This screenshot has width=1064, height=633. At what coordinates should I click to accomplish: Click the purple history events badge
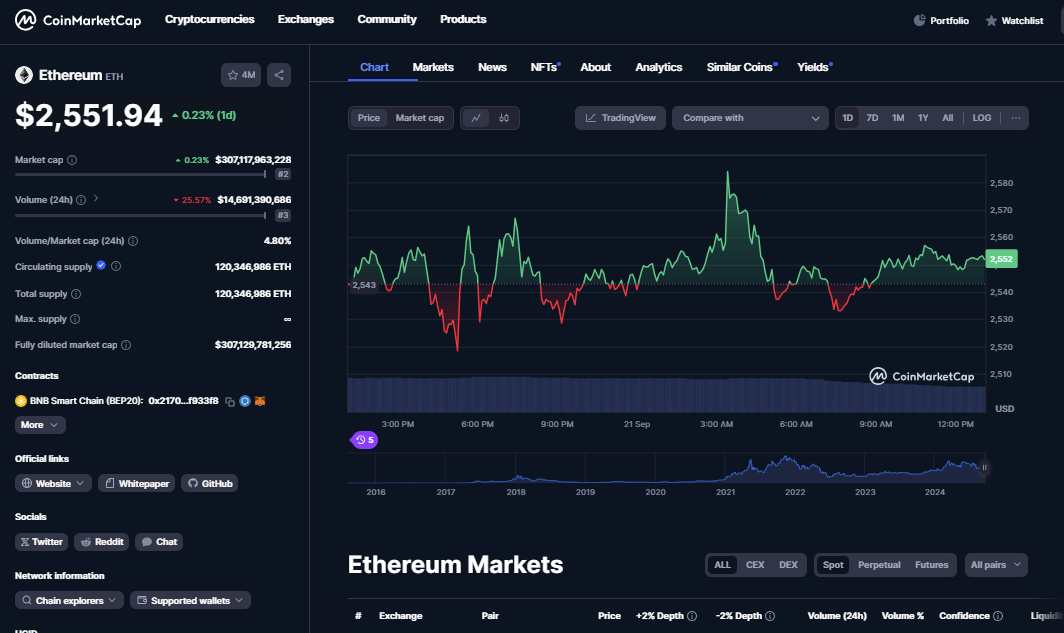click(365, 440)
